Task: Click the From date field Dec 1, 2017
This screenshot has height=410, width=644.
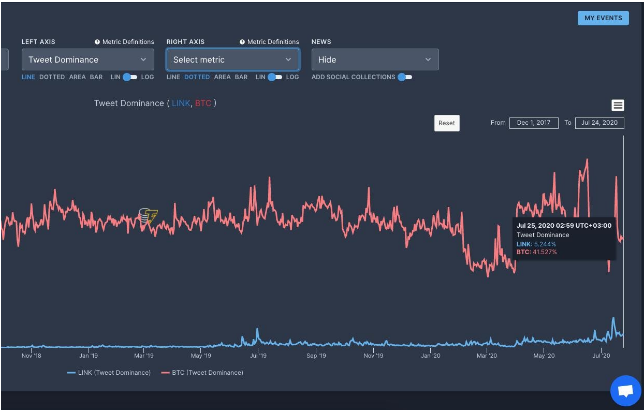Action: [534, 123]
